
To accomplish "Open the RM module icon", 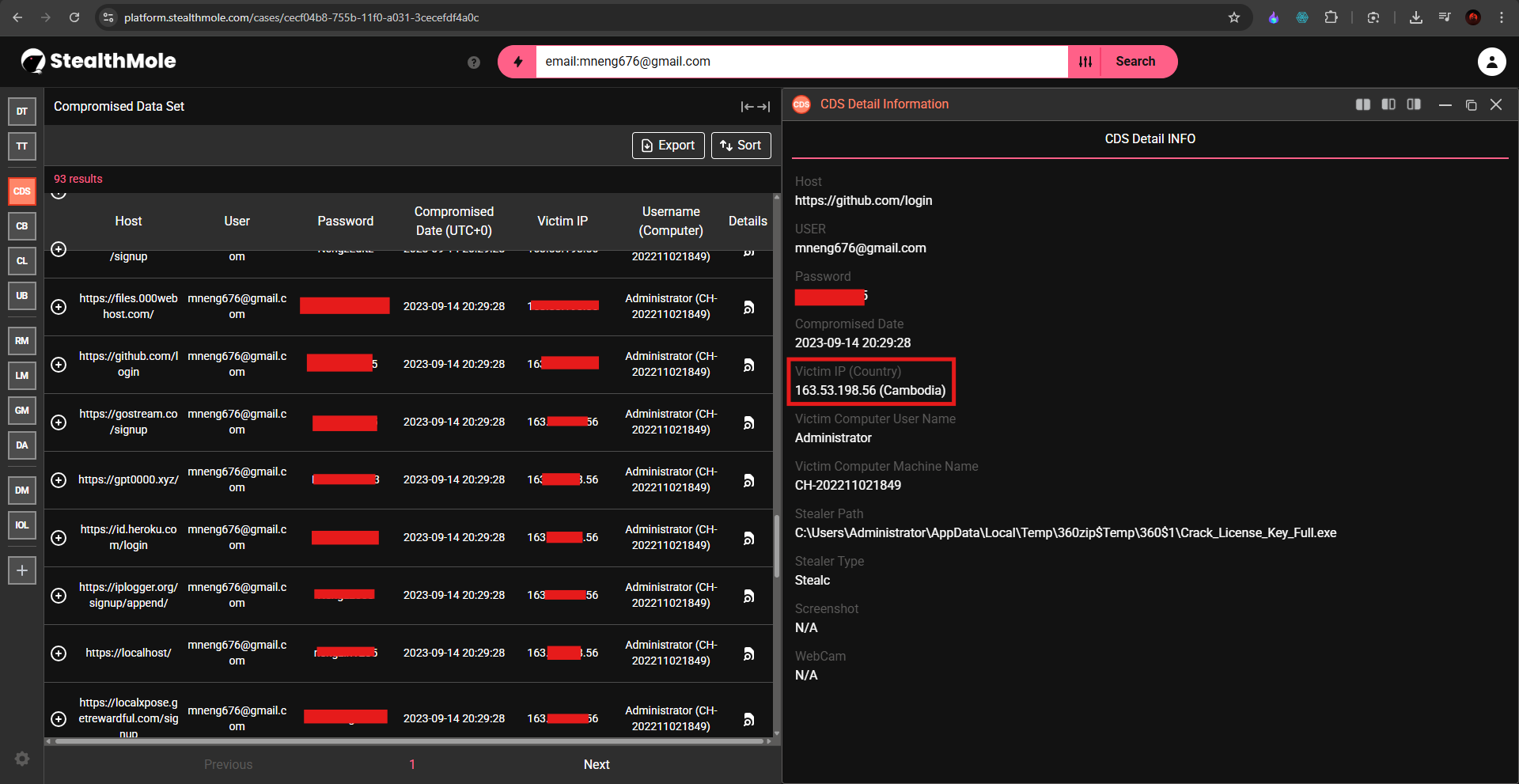I will pyautogui.click(x=22, y=341).
